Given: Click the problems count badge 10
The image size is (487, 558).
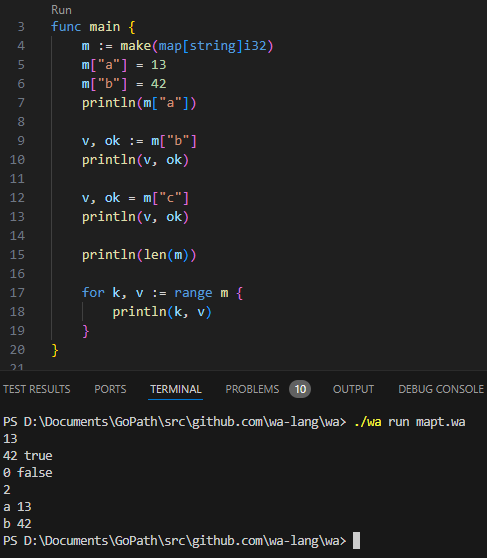Looking at the screenshot, I should pyautogui.click(x=300, y=389).
